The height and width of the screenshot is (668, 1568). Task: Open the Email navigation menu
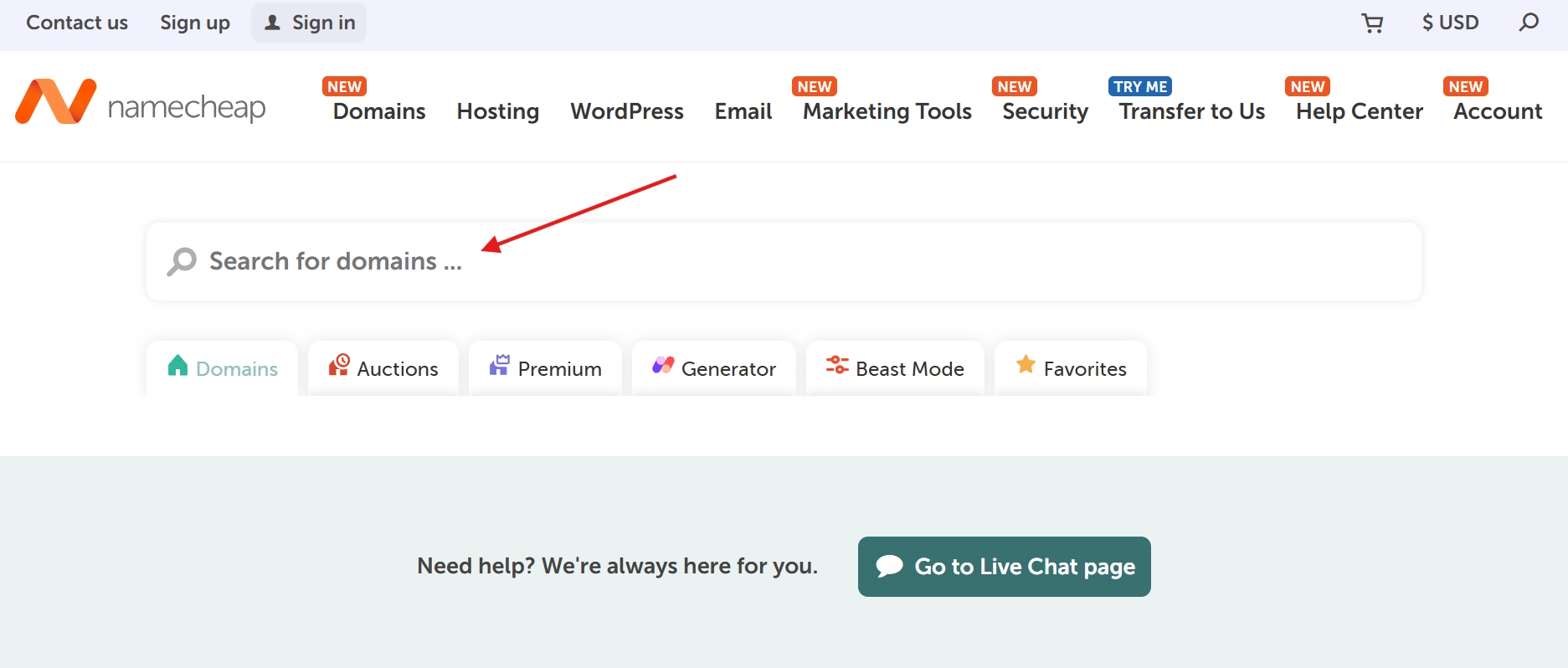[743, 111]
